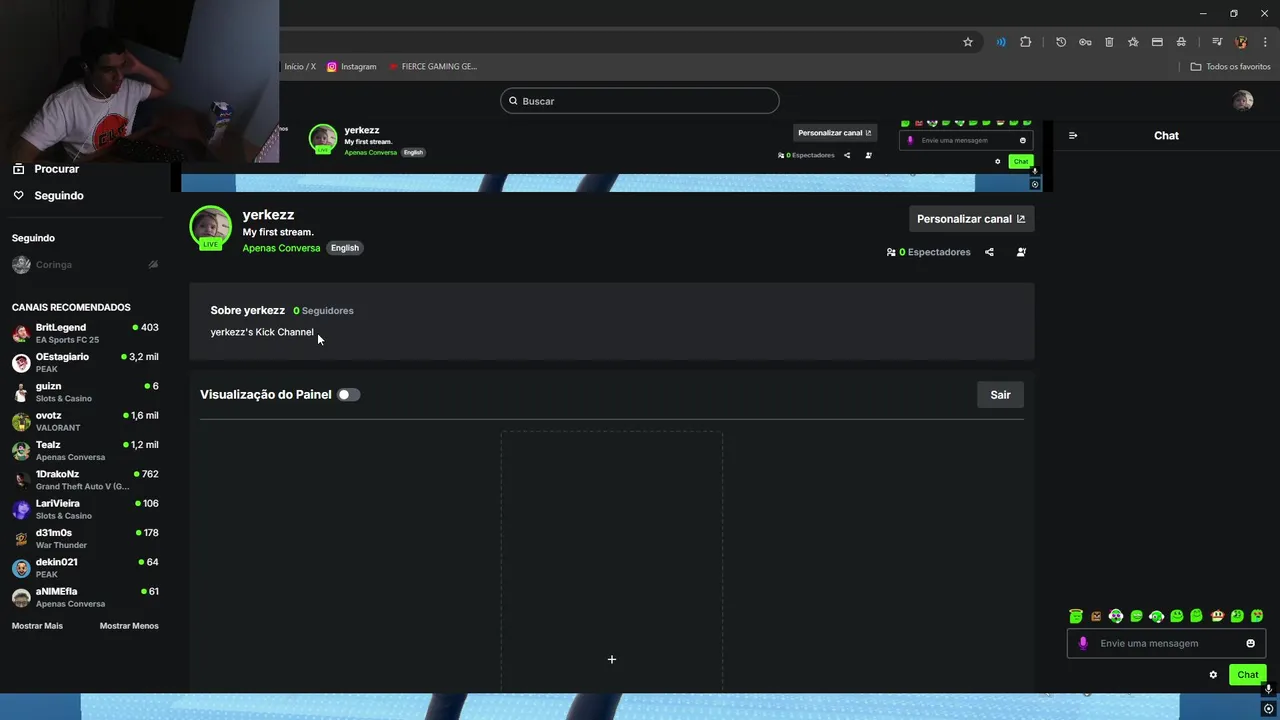Viewport: 1280px width, 720px height.
Task: Open the Procurar sidebar item
Action: click(46, 169)
